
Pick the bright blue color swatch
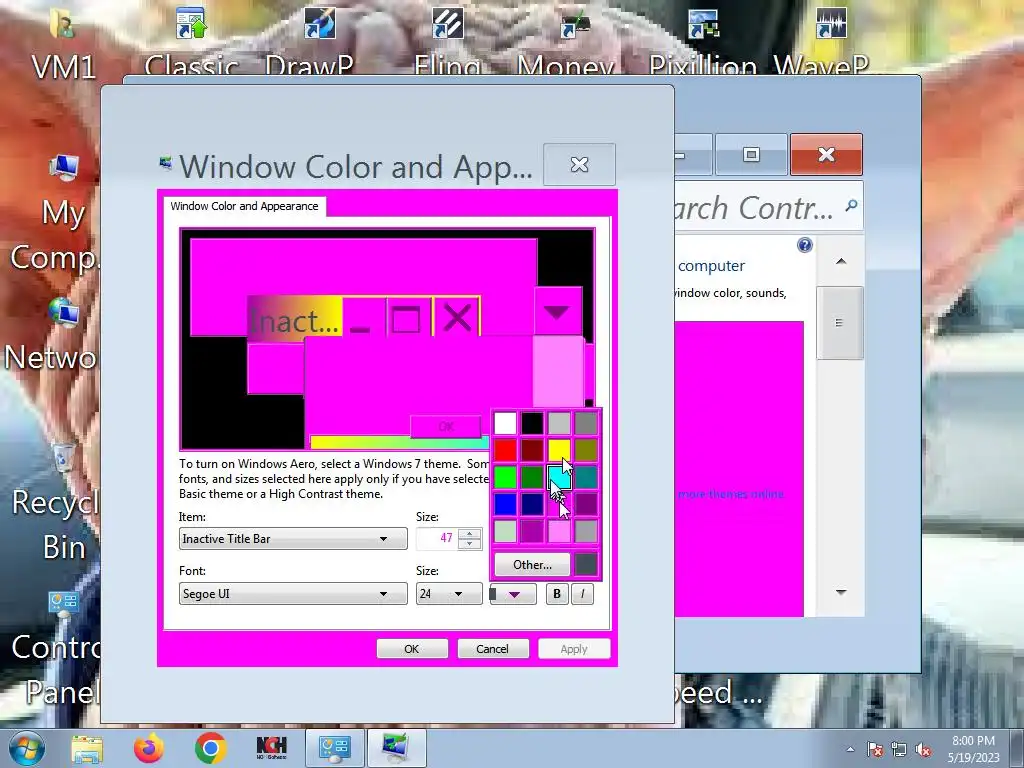[x=505, y=504]
